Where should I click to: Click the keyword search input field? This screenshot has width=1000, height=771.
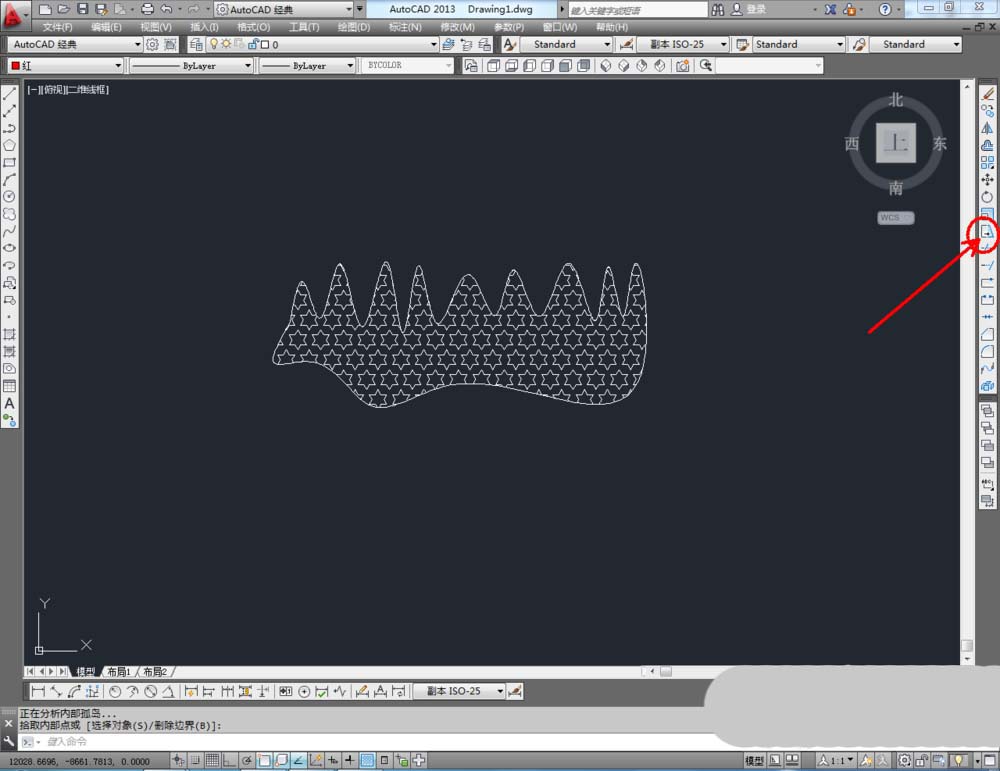638,10
